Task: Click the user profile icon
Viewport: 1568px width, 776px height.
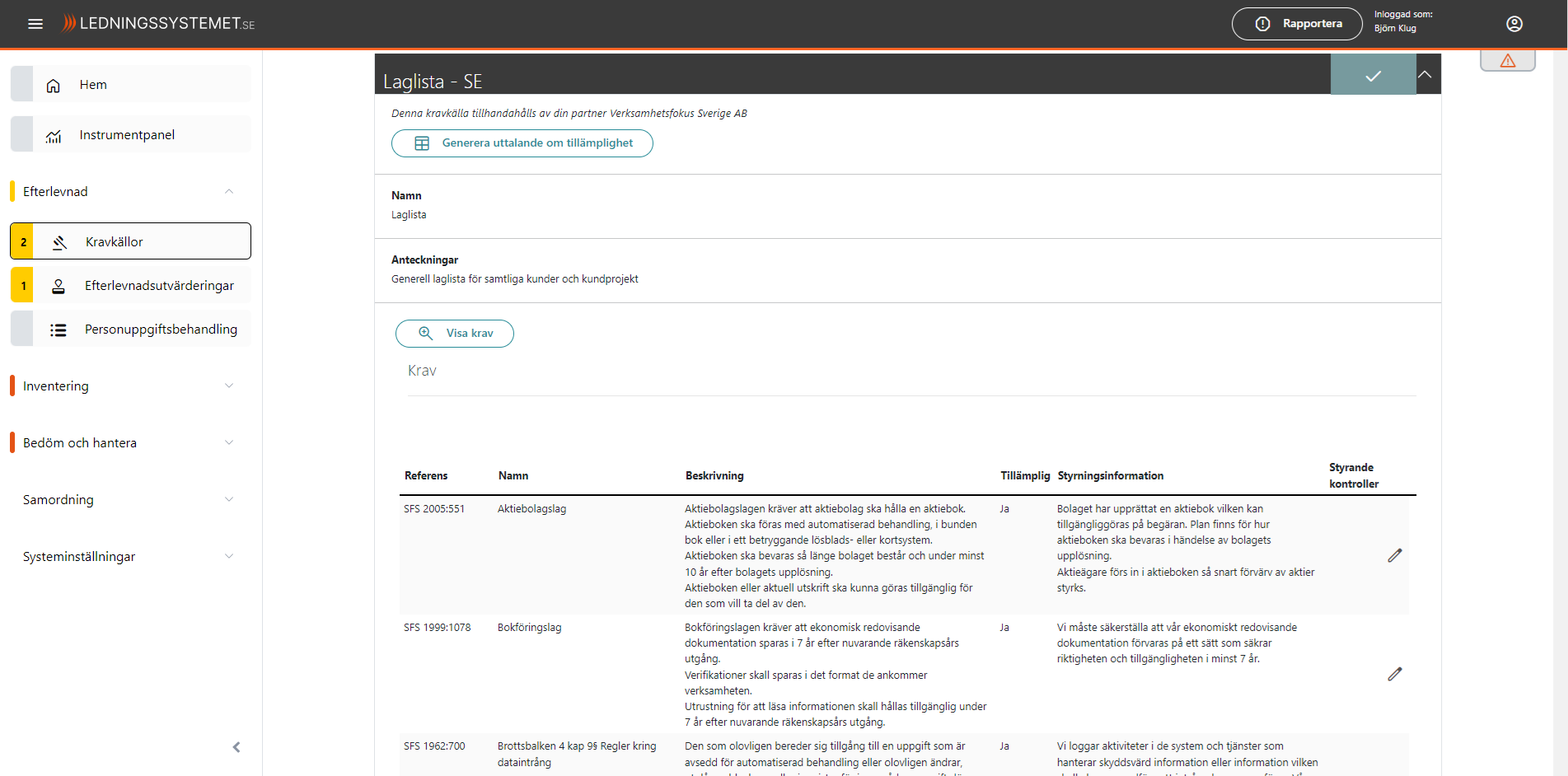Action: point(1514,24)
